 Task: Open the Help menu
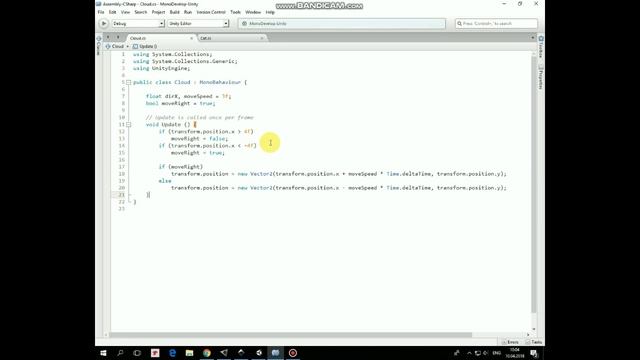click(270, 12)
